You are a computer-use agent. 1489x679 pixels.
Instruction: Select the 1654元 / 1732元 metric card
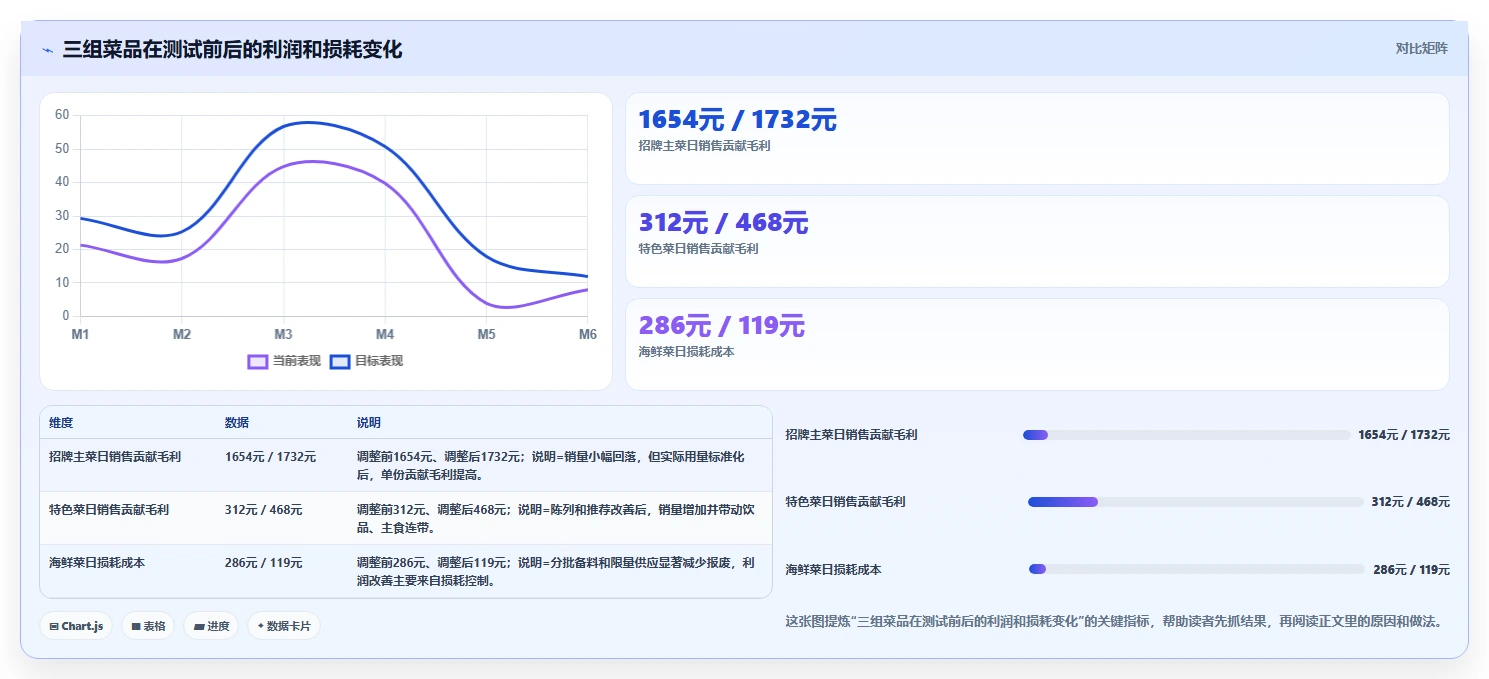coord(1037,139)
